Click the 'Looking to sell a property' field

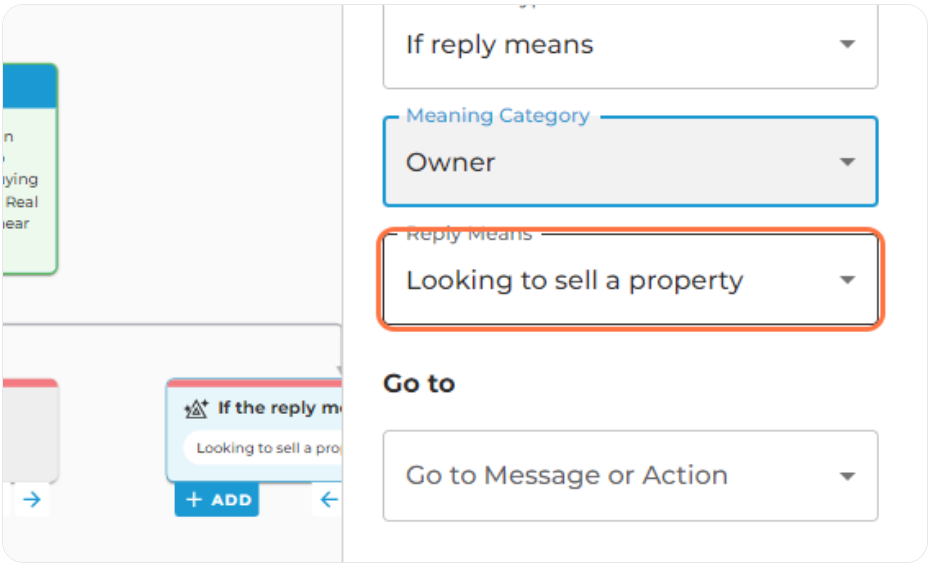[630, 280]
